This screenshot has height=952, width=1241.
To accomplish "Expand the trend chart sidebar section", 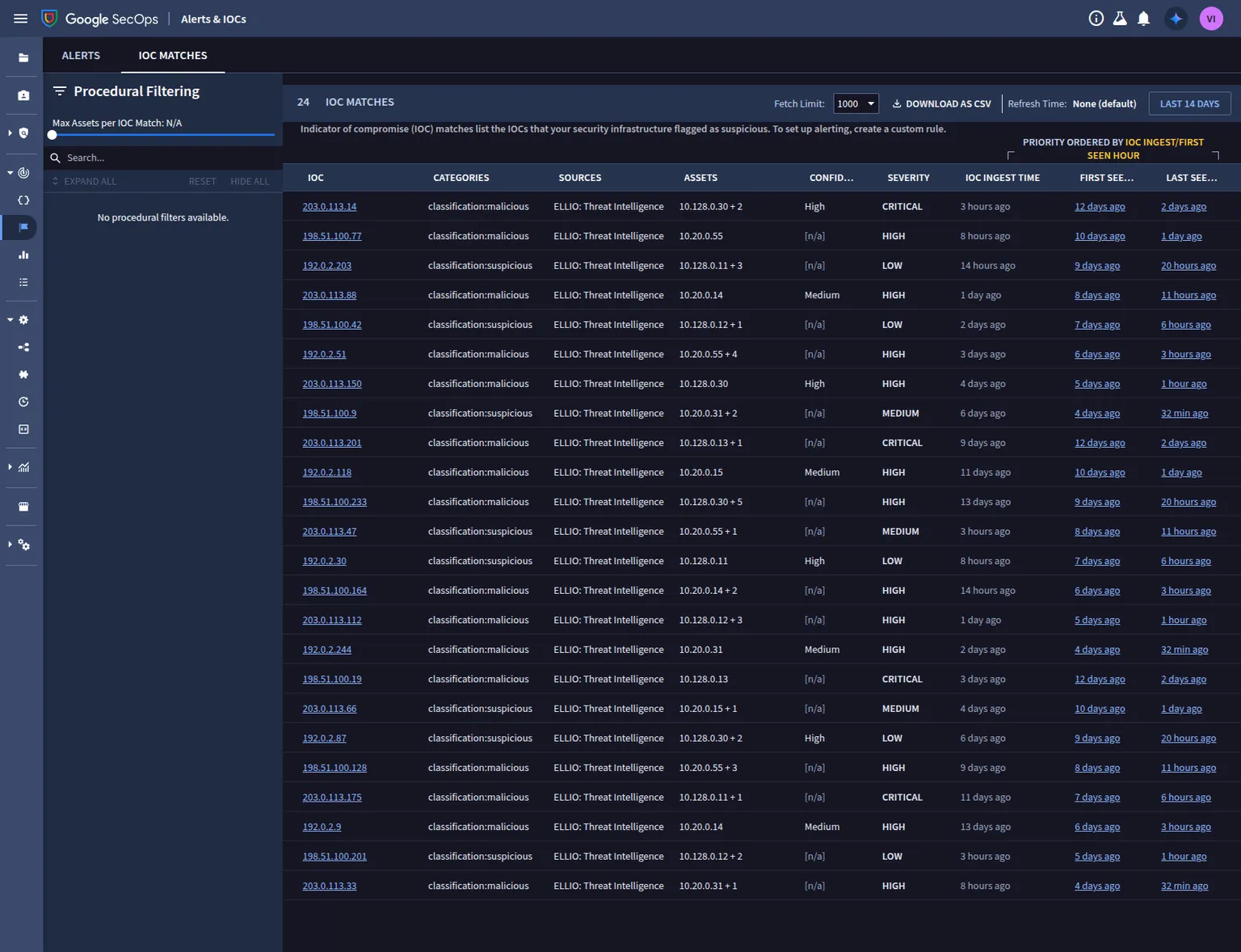I will click(x=10, y=467).
